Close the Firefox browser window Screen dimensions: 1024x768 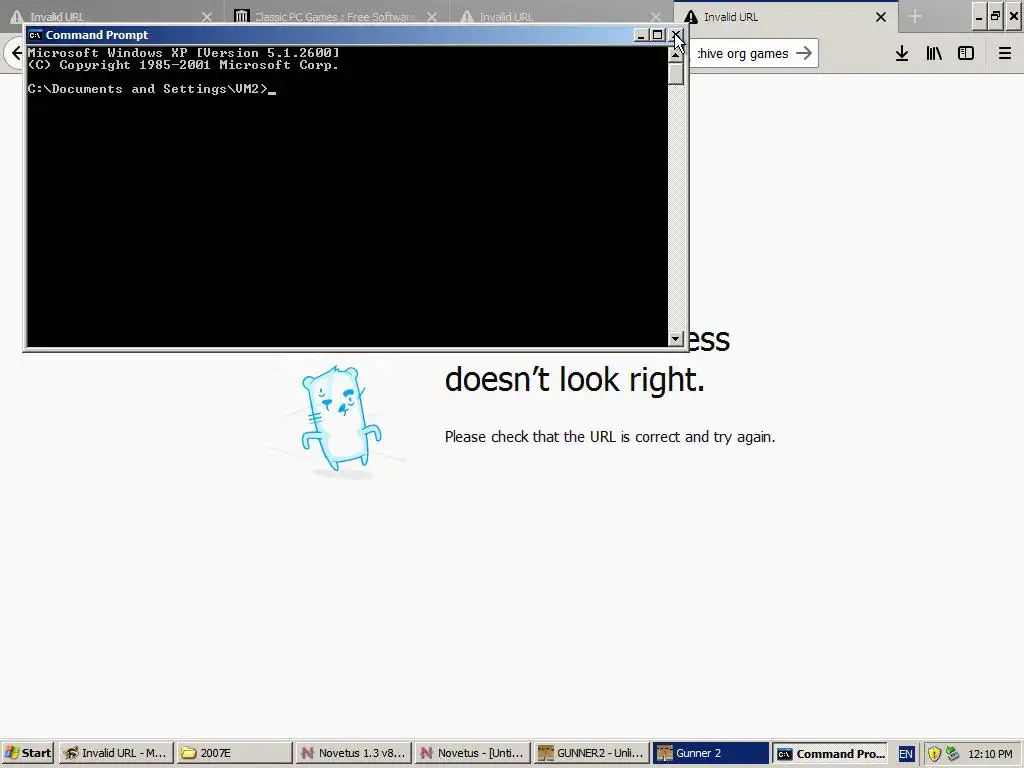[1014, 17]
